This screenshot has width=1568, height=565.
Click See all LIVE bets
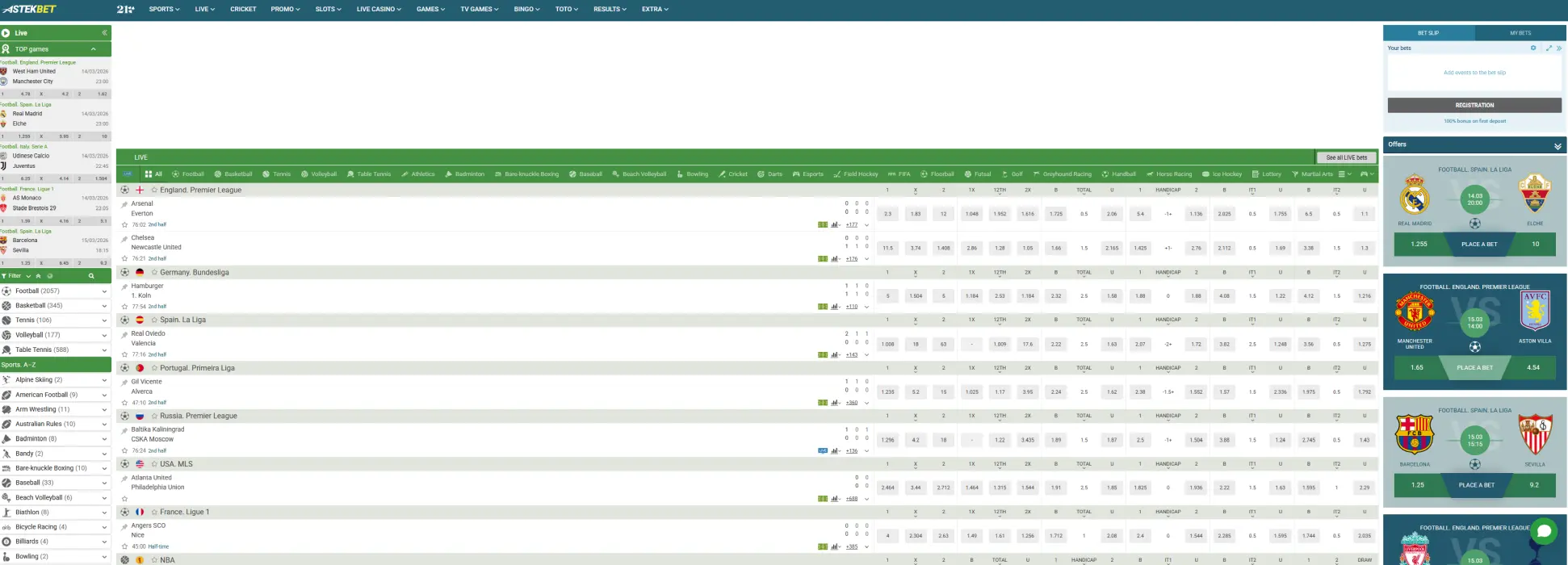point(1346,157)
